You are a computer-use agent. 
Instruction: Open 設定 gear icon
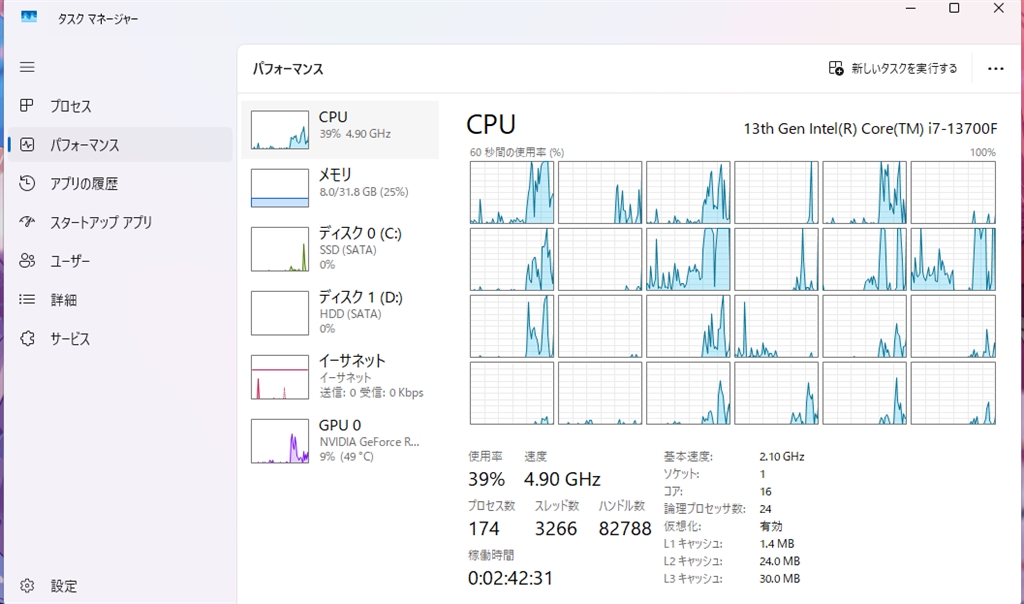point(28,586)
